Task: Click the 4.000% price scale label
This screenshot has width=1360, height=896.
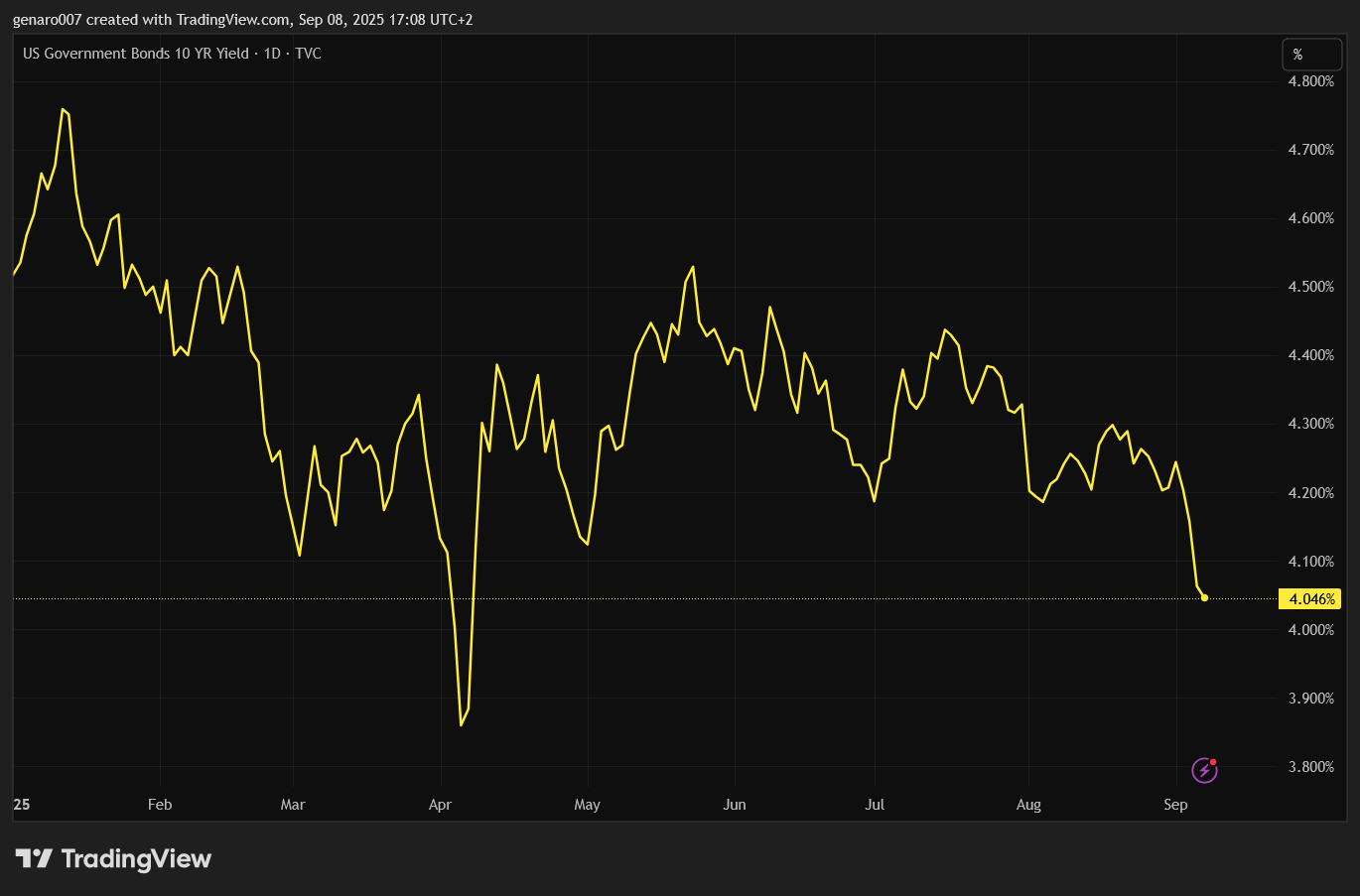Action: tap(1310, 630)
